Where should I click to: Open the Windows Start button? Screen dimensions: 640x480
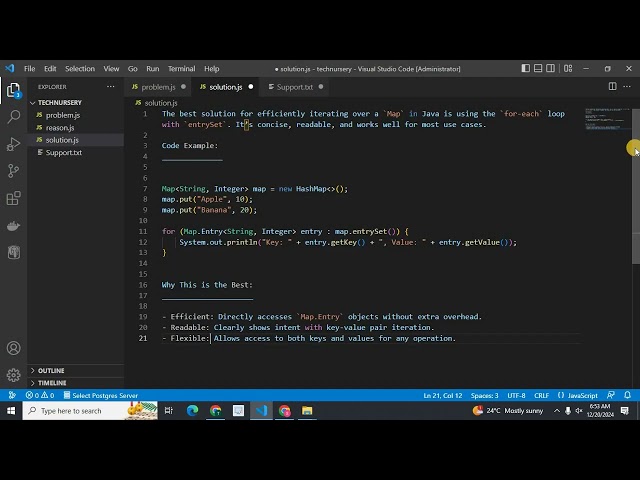coord(11,411)
